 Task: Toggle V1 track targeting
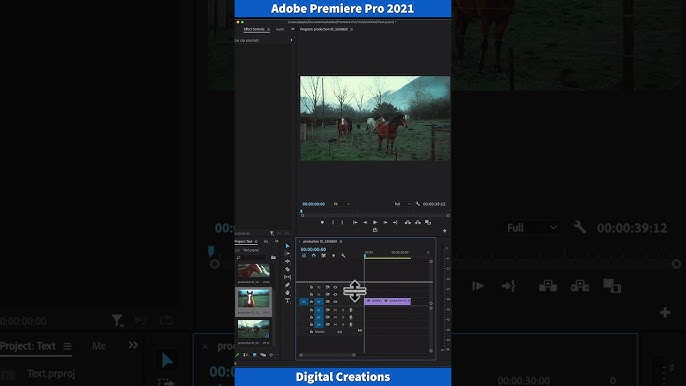click(x=319, y=302)
